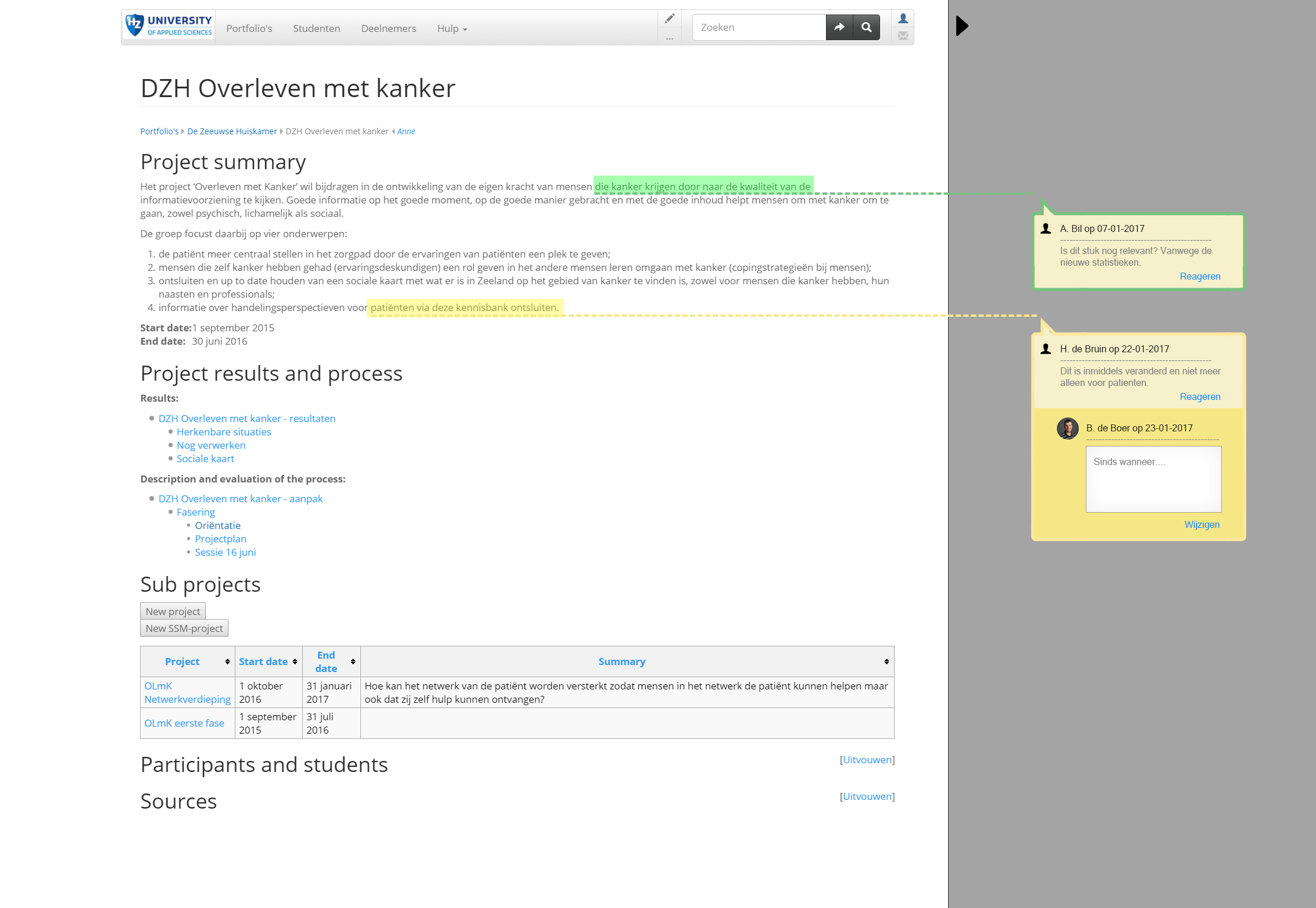
Task: Click the green highlighted text passage
Action: [x=702, y=187]
